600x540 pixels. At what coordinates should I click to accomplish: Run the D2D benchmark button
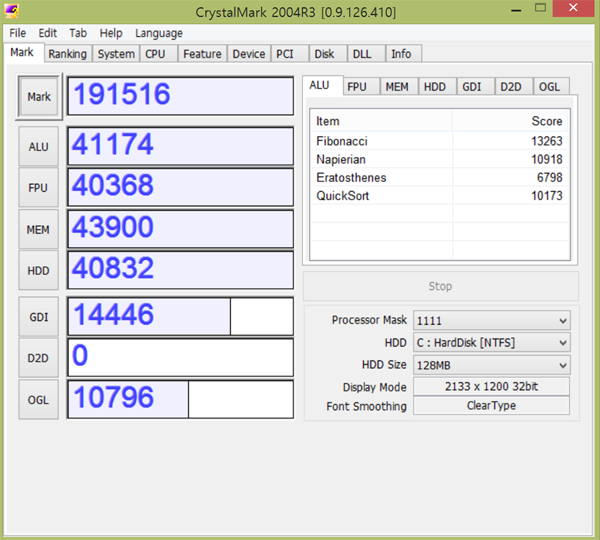click(39, 358)
